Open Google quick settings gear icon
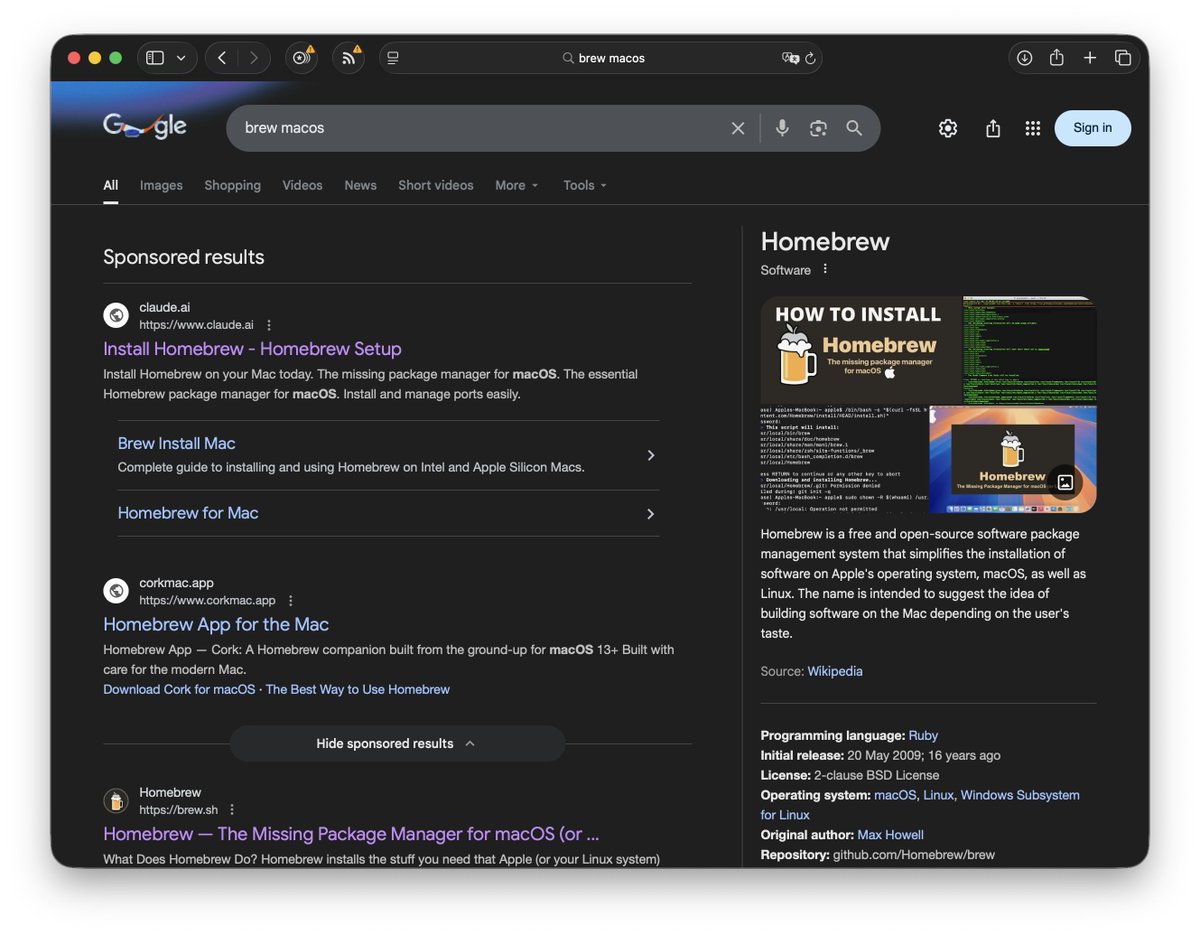The width and height of the screenshot is (1200, 935). pyautogui.click(x=948, y=128)
